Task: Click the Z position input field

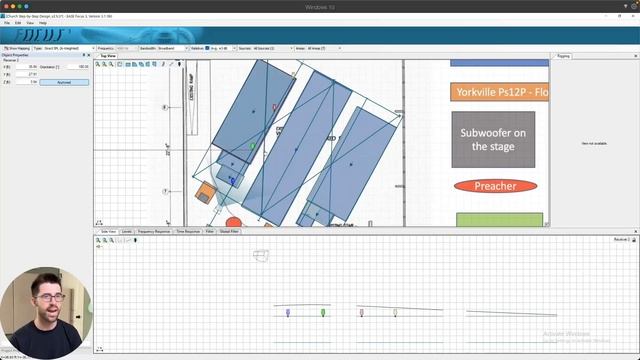Action: (x=27, y=82)
